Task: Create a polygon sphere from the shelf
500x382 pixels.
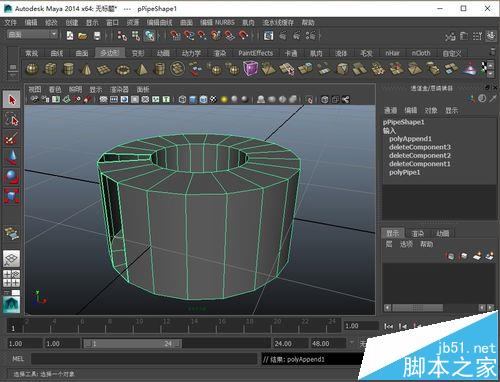Action: [x=32, y=69]
